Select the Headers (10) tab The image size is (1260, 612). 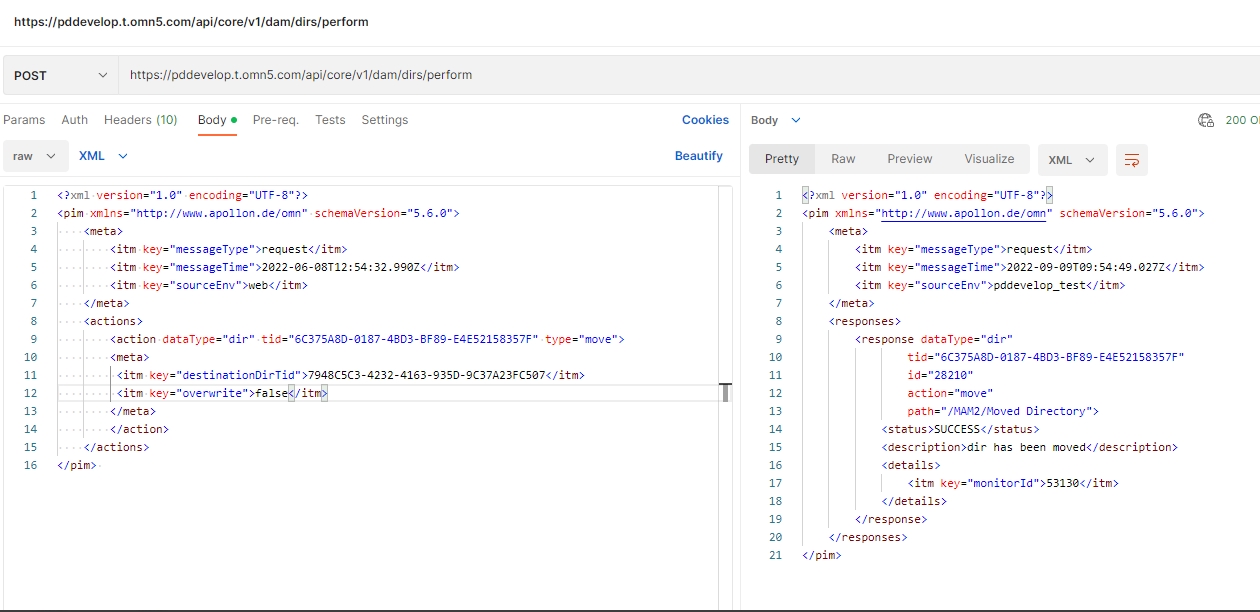tap(140, 120)
